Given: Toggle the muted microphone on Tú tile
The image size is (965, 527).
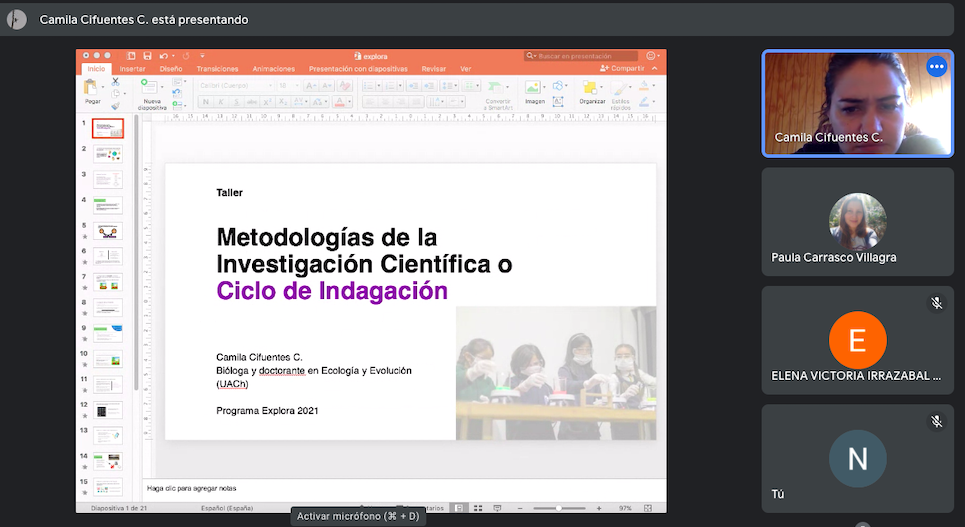Looking at the screenshot, I should (x=936, y=420).
